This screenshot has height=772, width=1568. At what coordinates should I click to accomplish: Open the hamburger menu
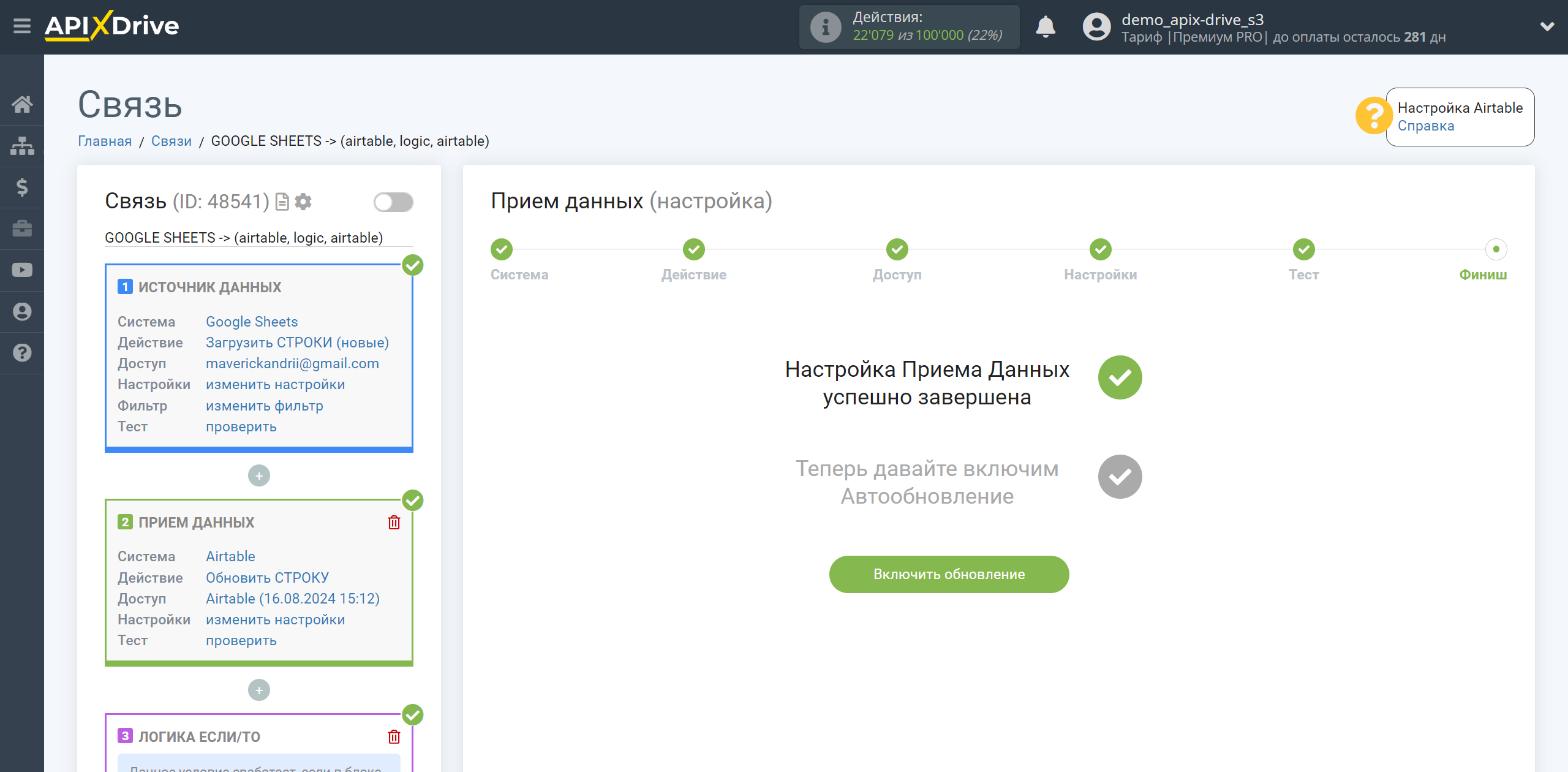pyautogui.click(x=22, y=26)
